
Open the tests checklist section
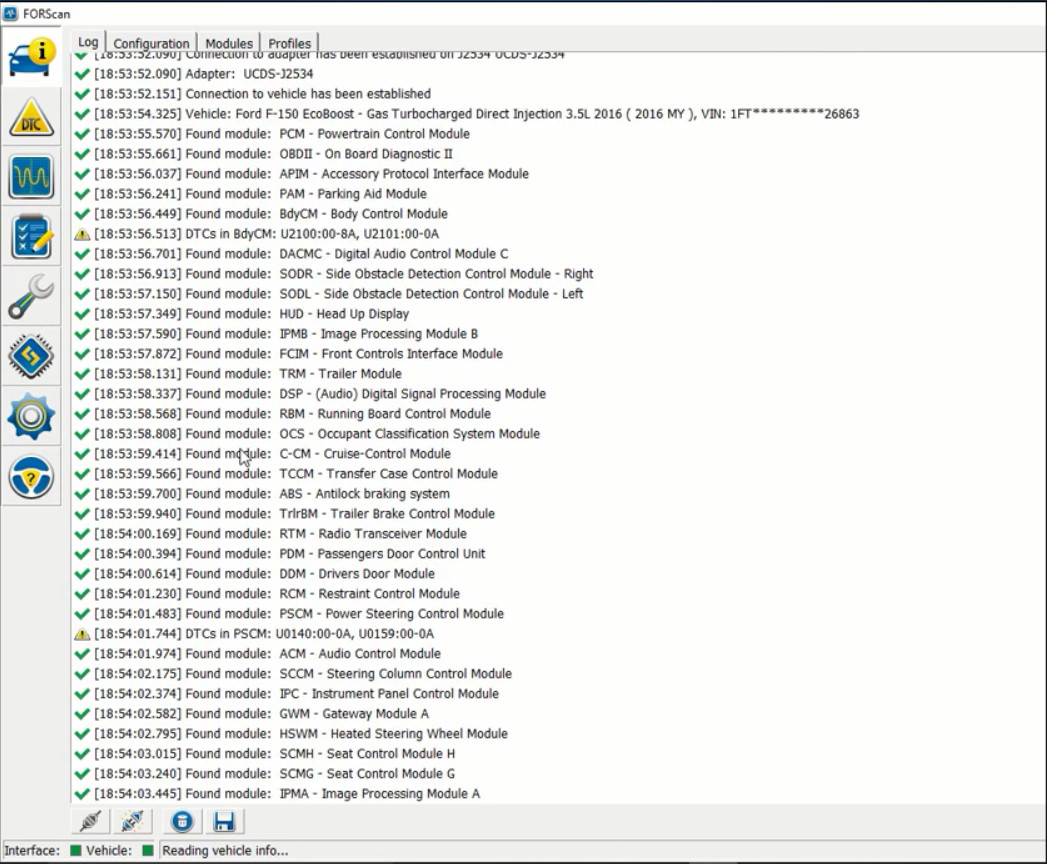(31, 237)
